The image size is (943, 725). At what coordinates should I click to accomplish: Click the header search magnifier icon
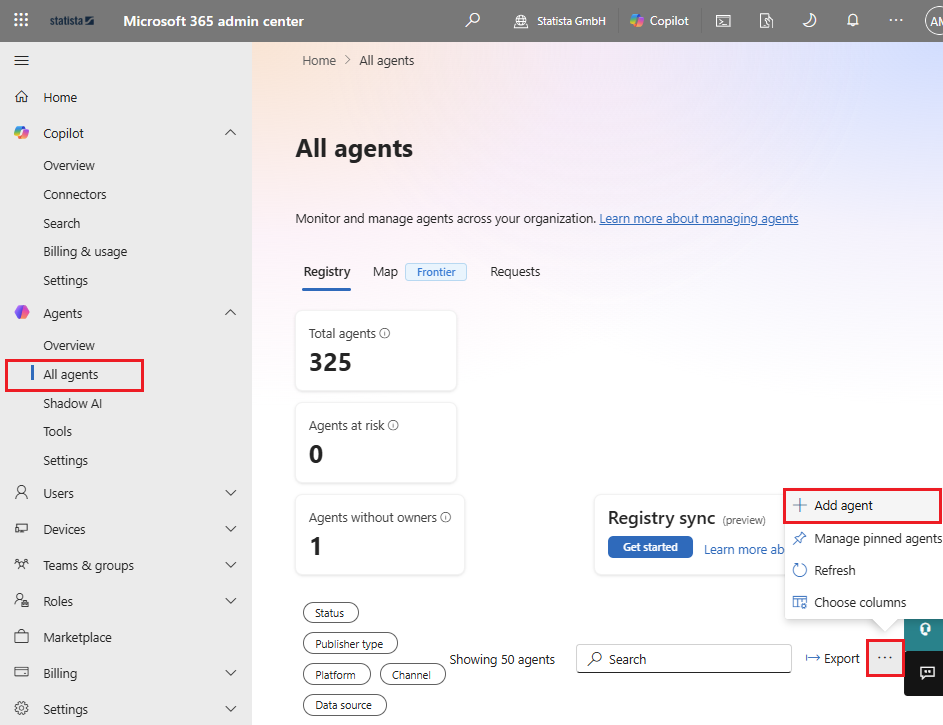[473, 20]
